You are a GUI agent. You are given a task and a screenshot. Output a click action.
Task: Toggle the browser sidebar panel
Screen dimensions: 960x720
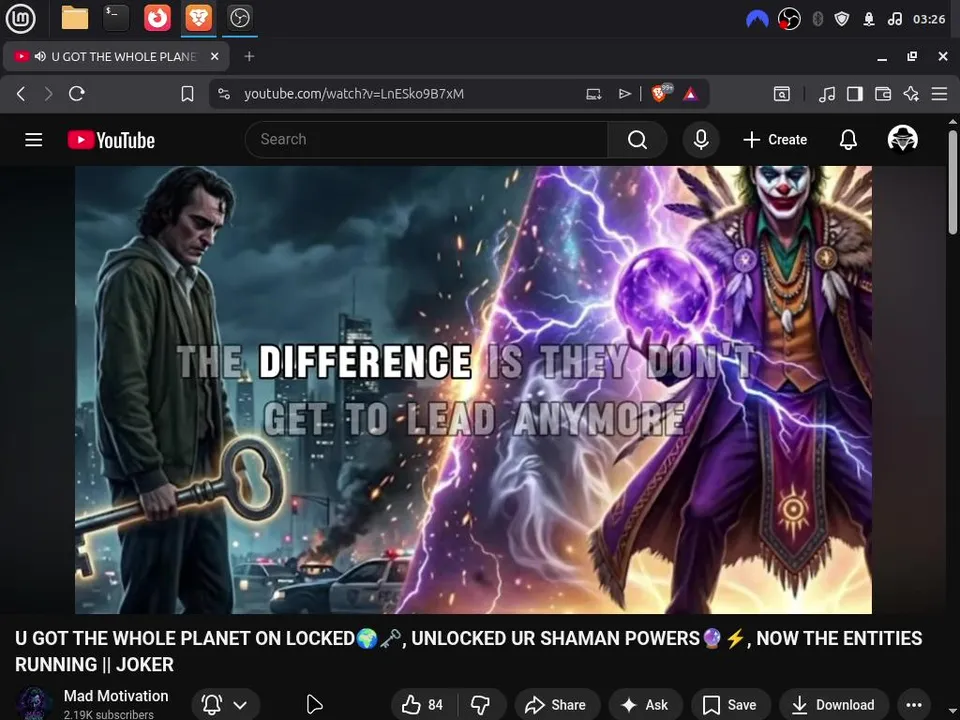click(855, 94)
